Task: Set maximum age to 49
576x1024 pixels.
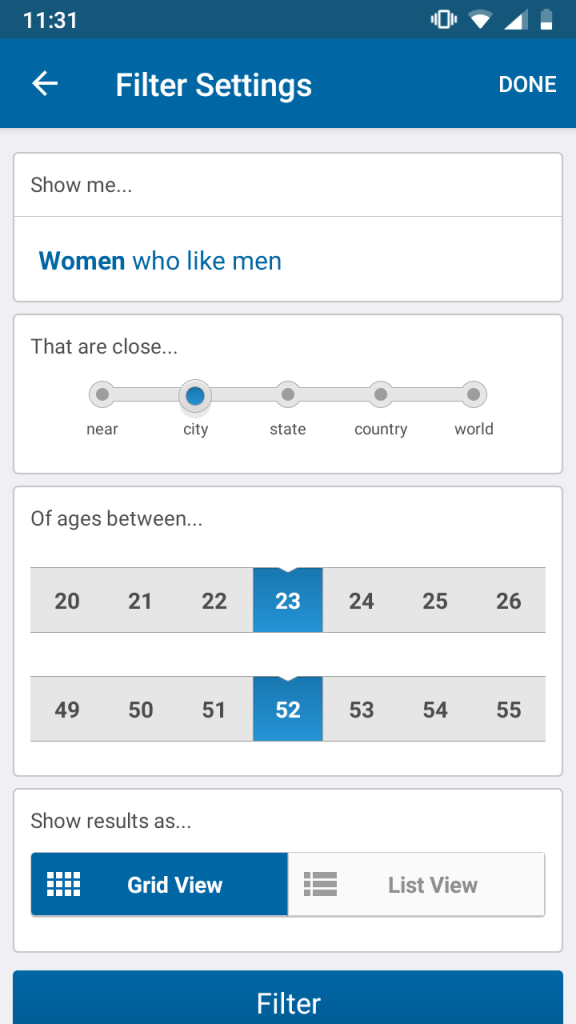Action: click(x=67, y=709)
